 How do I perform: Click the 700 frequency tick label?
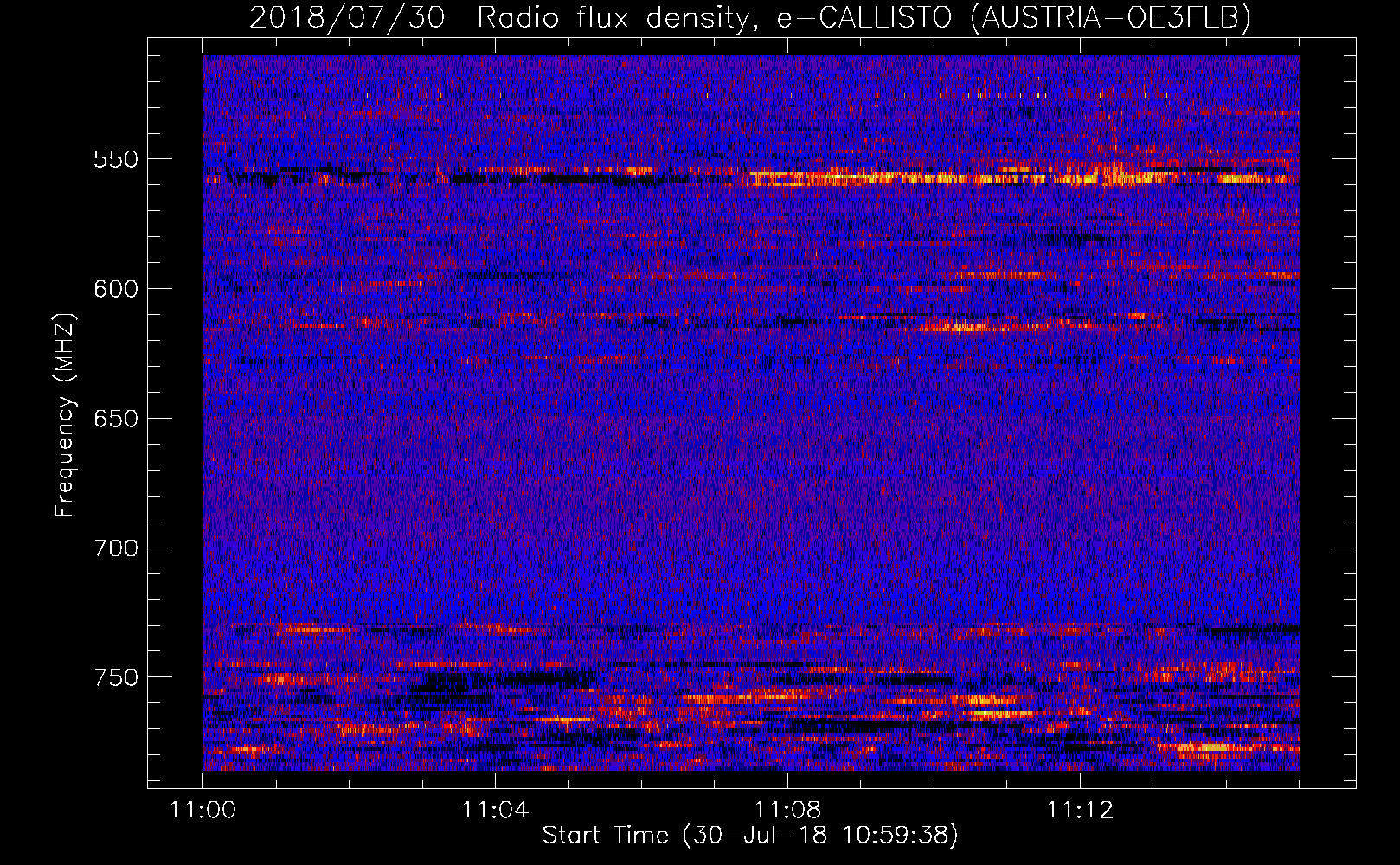116,548
